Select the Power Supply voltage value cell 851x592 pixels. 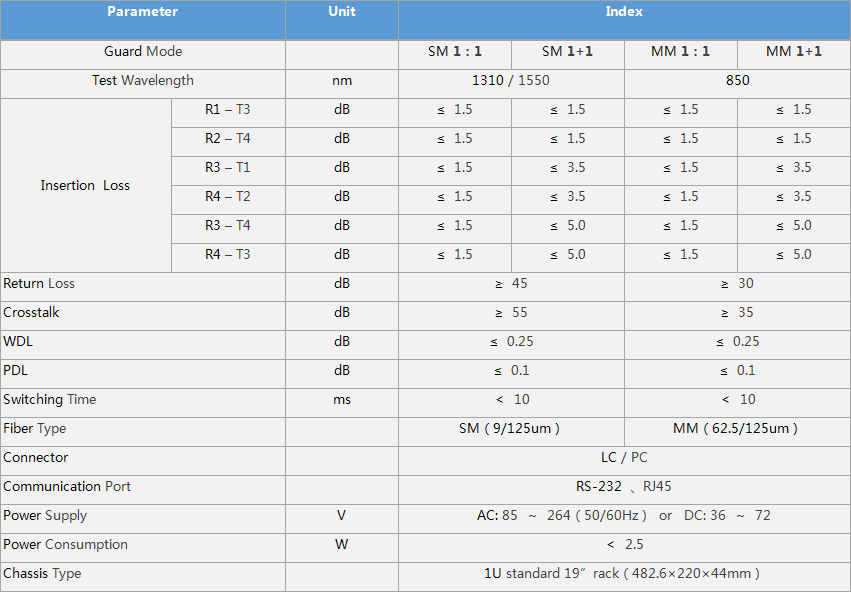coord(624,515)
